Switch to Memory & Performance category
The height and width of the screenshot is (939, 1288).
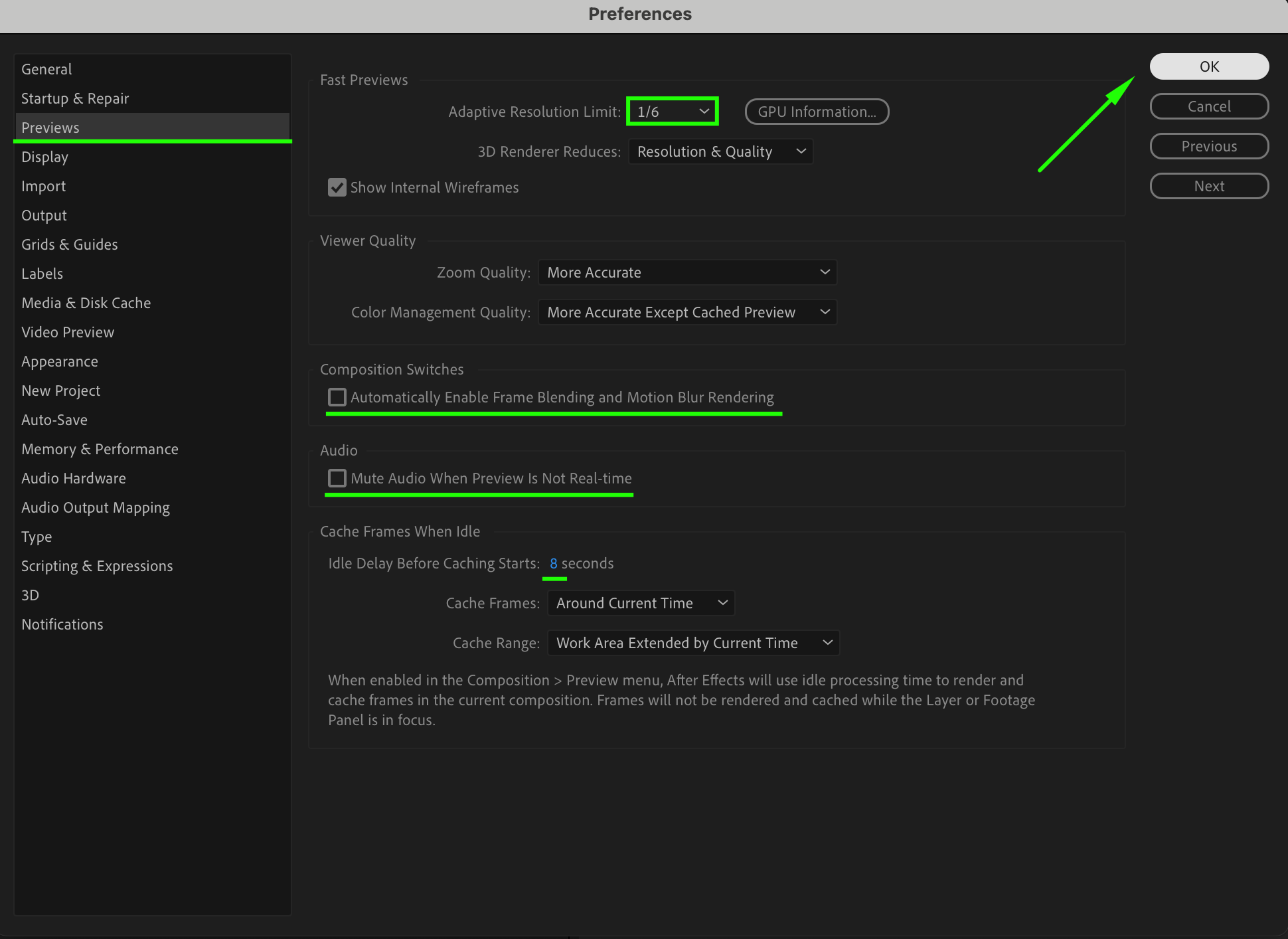coord(100,450)
